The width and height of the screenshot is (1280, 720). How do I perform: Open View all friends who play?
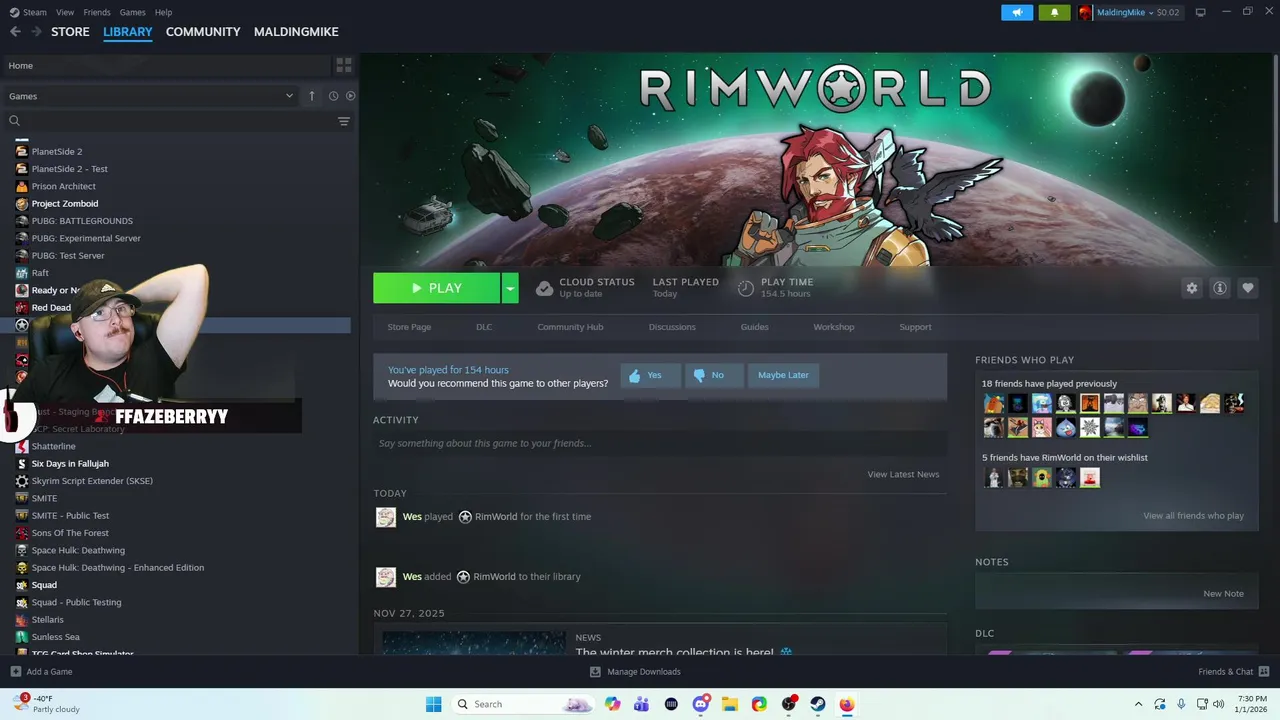(1194, 516)
